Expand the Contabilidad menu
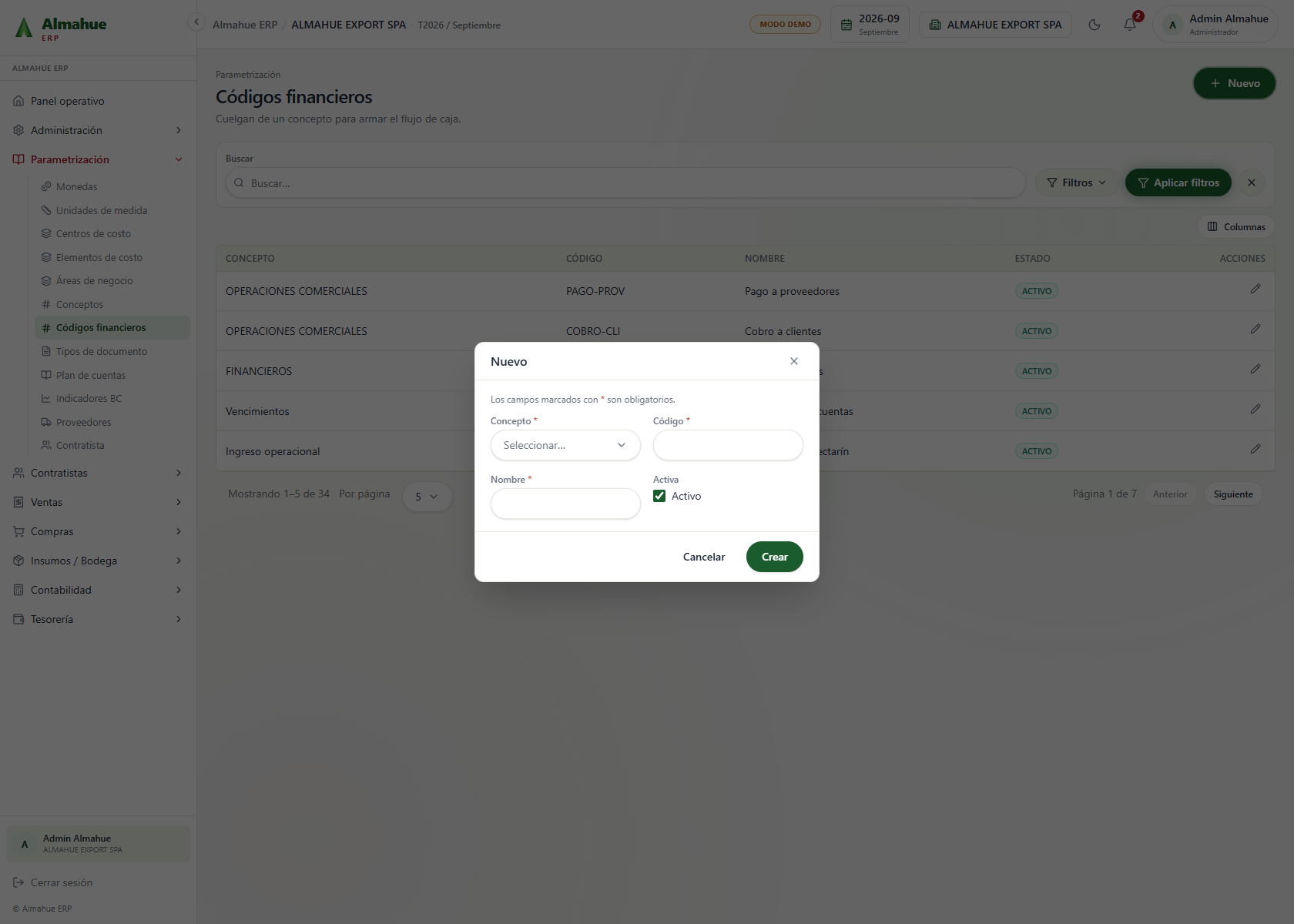The height and width of the screenshot is (924, 1294). [98, 590]
